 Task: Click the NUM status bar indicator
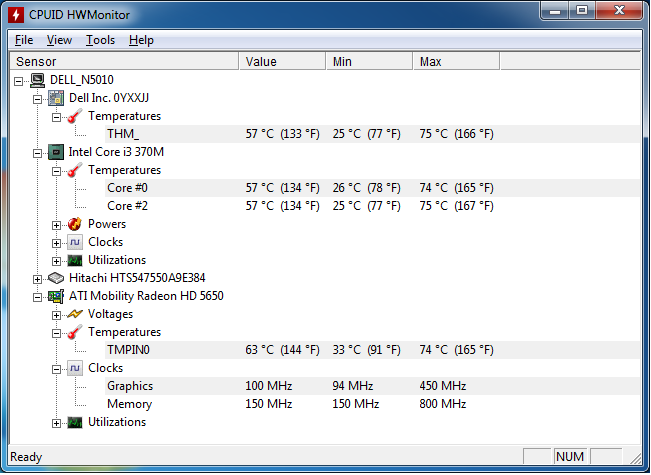click(570, 457)
